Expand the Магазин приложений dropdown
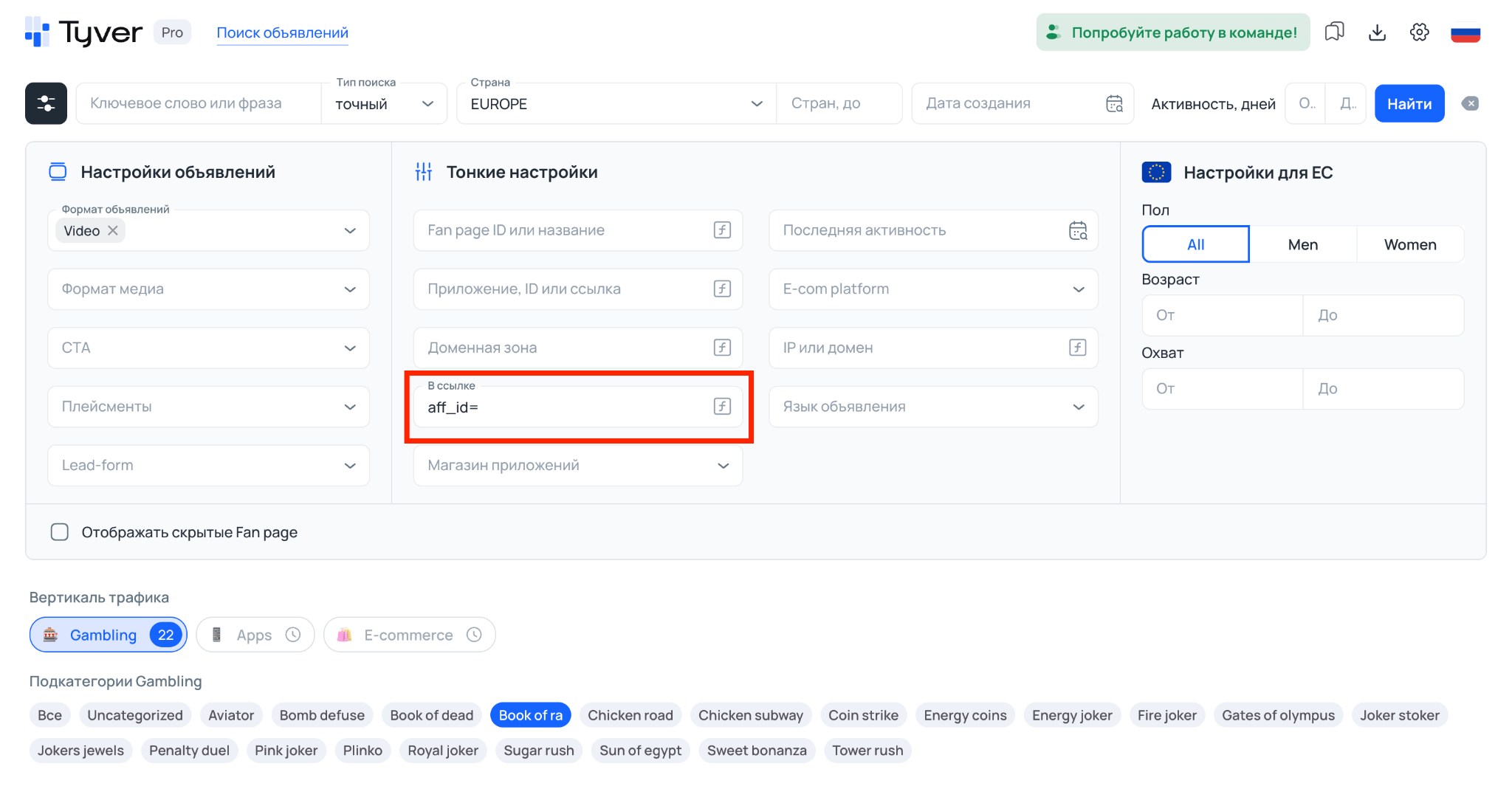 [x=578, y=465]
